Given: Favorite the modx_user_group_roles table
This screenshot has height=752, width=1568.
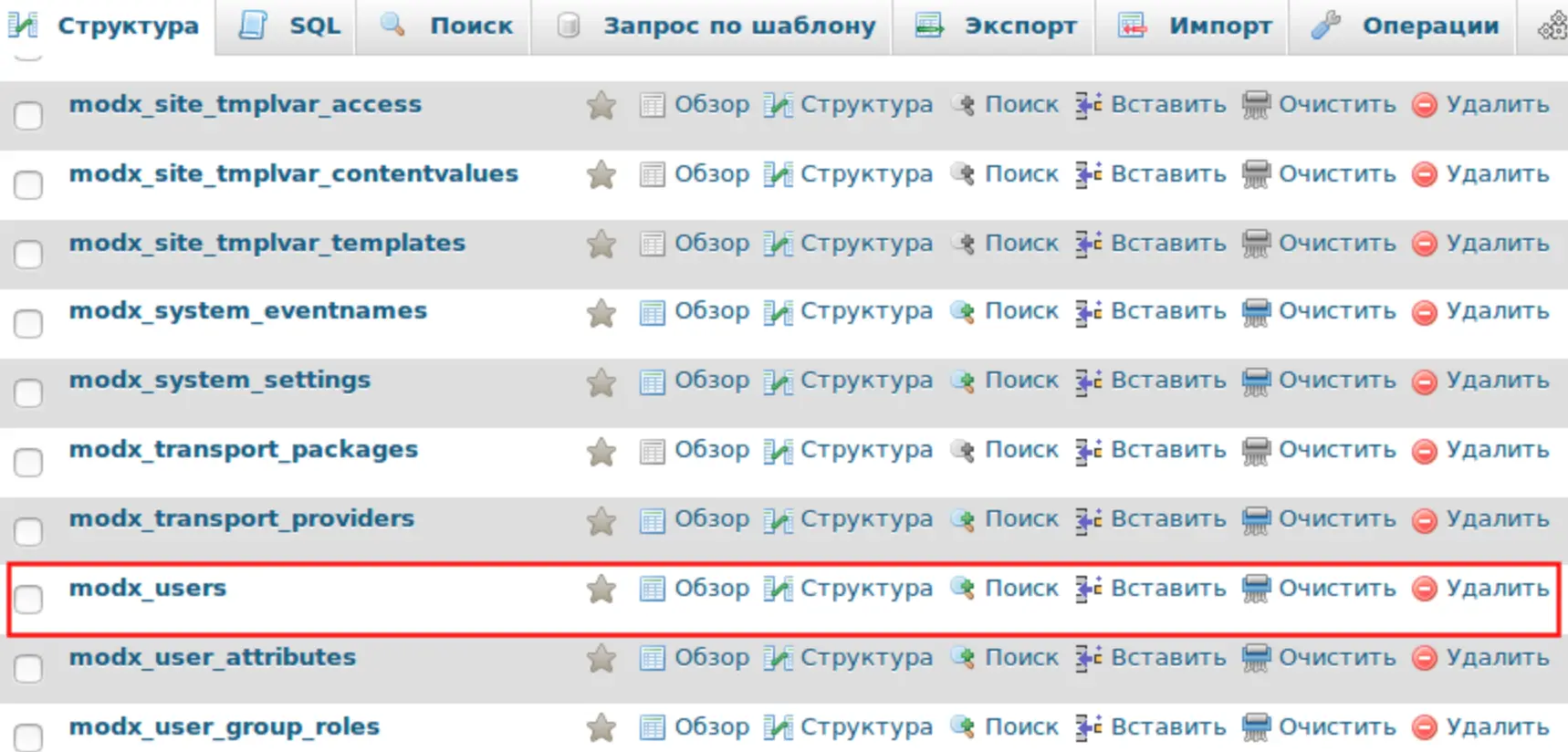Looking at the screenshot, I should click(x=601, y=728).
